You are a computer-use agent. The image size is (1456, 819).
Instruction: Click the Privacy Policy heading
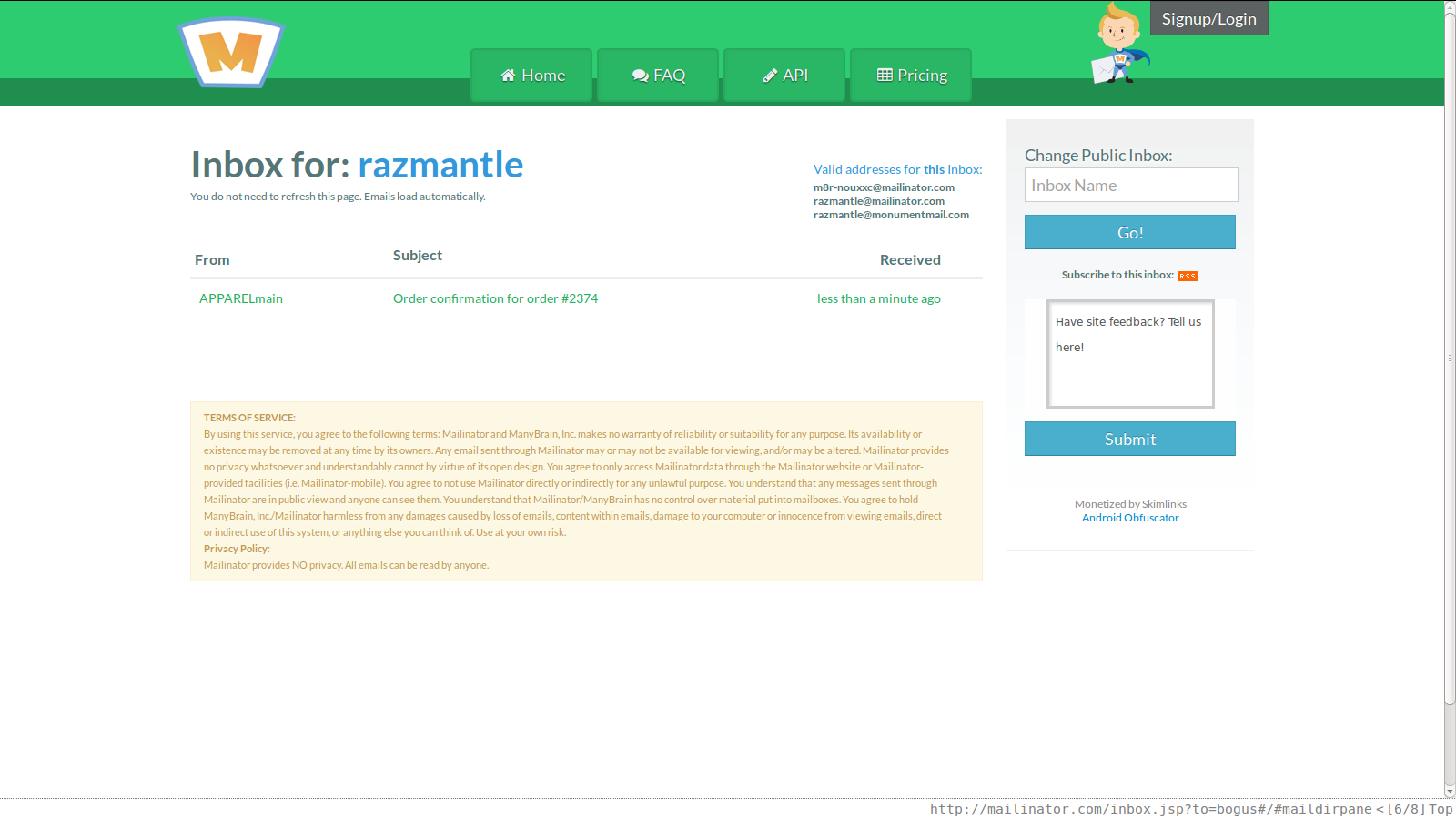point(237,549)
